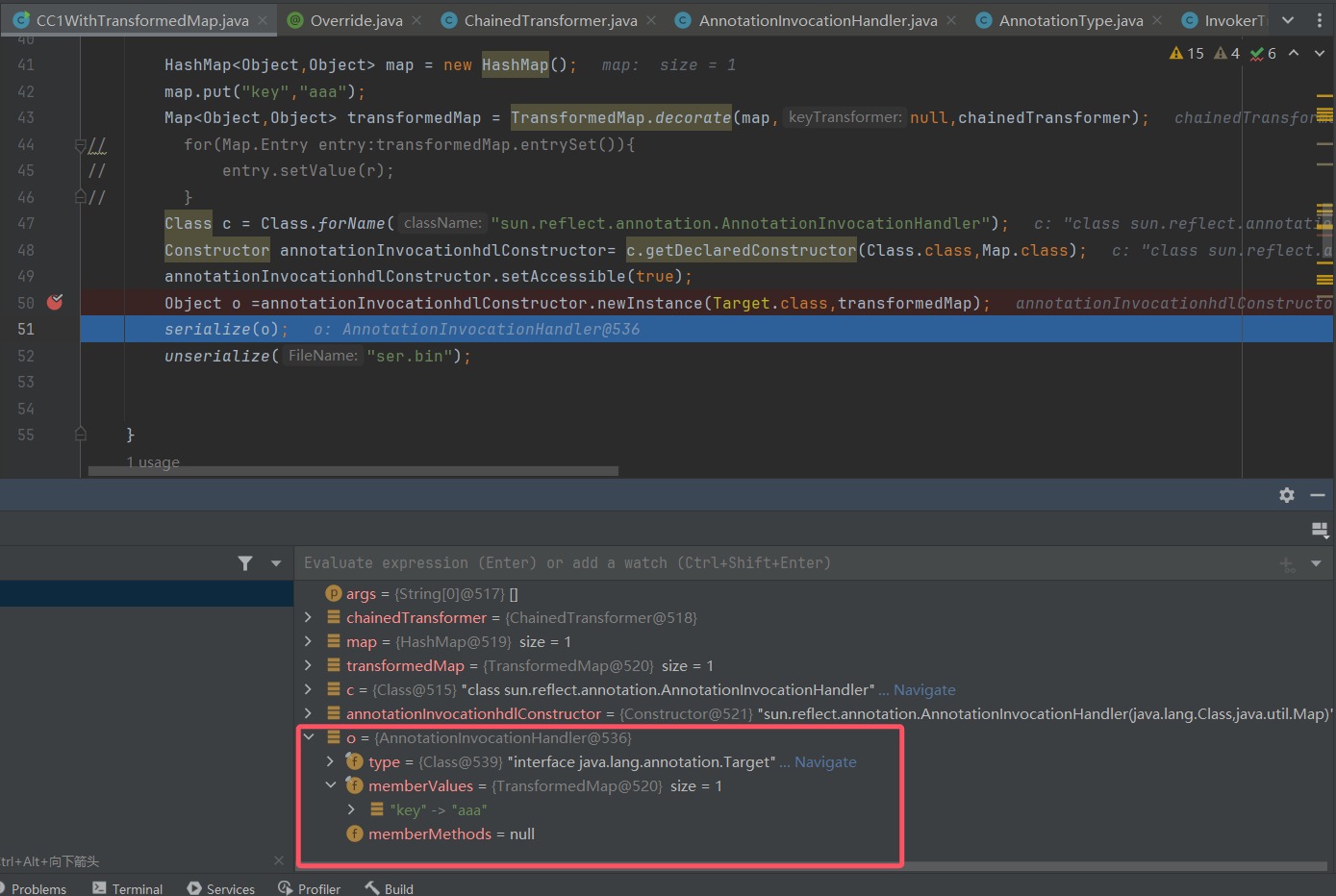
Task: Toggle the code fold at line 44
Action: tap(81, 145)
